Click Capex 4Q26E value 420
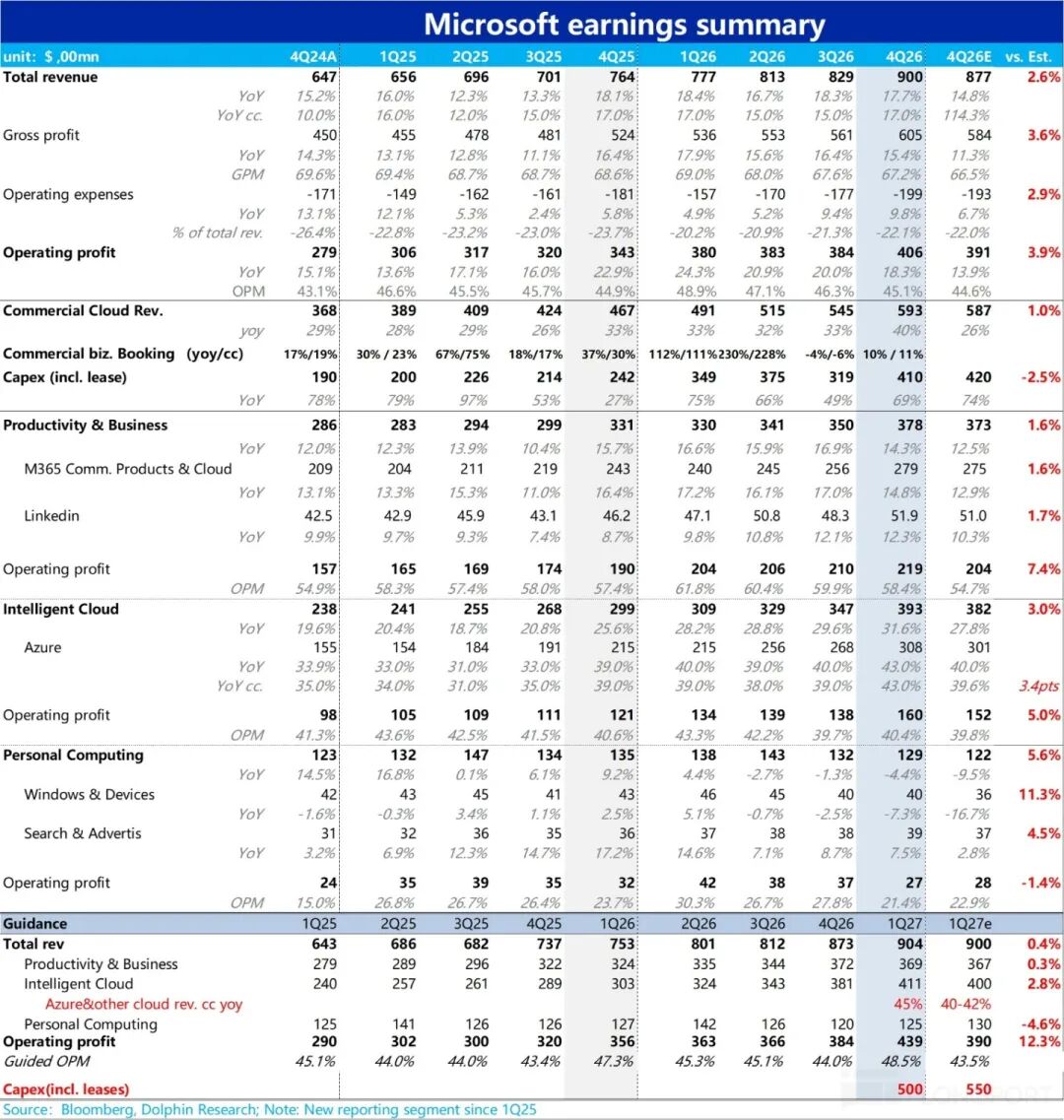 point(978,377)
